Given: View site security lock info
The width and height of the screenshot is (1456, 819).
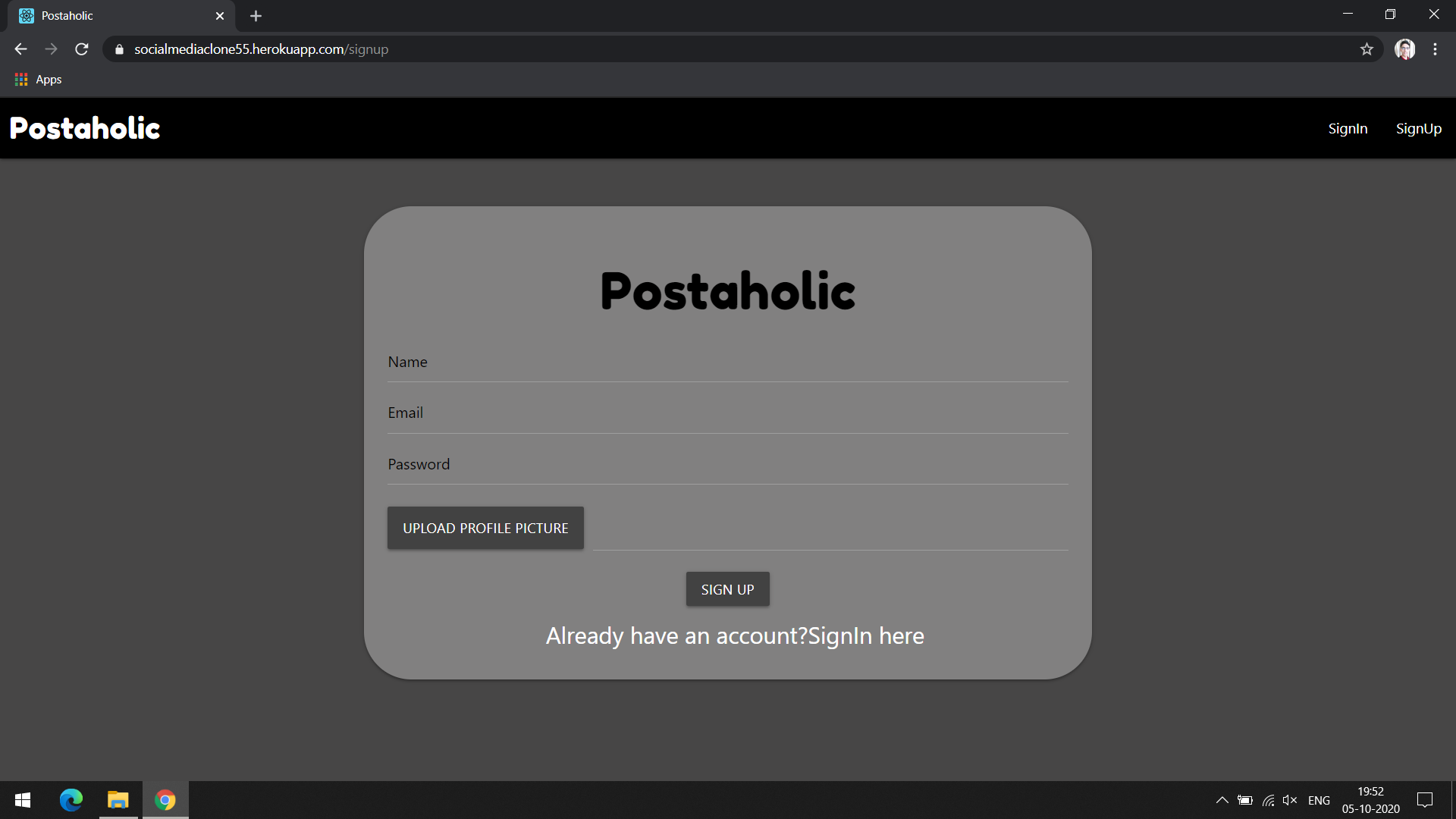Looking at the screenshot, I should (119, 49).
